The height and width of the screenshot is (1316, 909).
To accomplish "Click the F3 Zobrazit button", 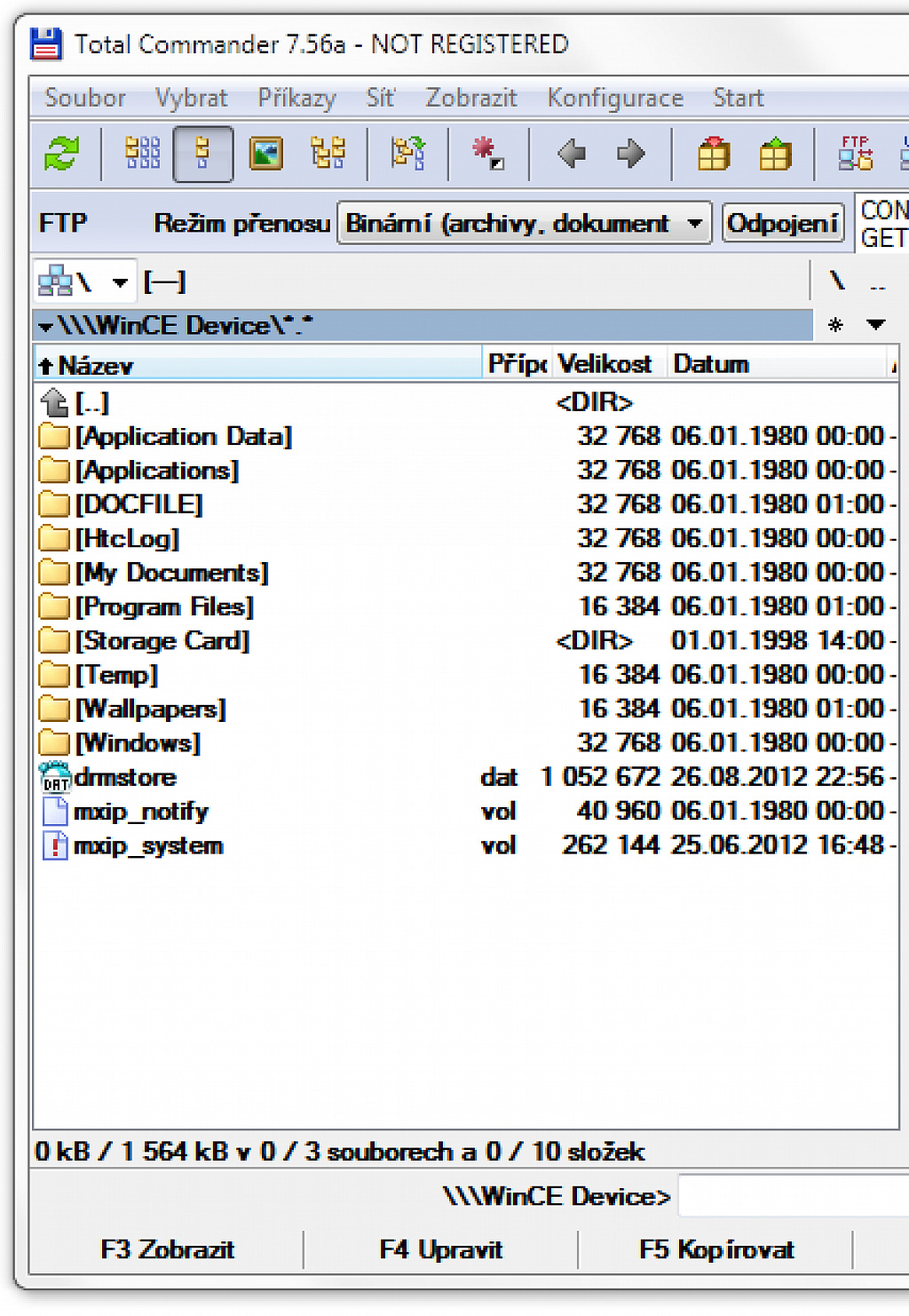I will pyautogui.click(x=167, y=1249).
